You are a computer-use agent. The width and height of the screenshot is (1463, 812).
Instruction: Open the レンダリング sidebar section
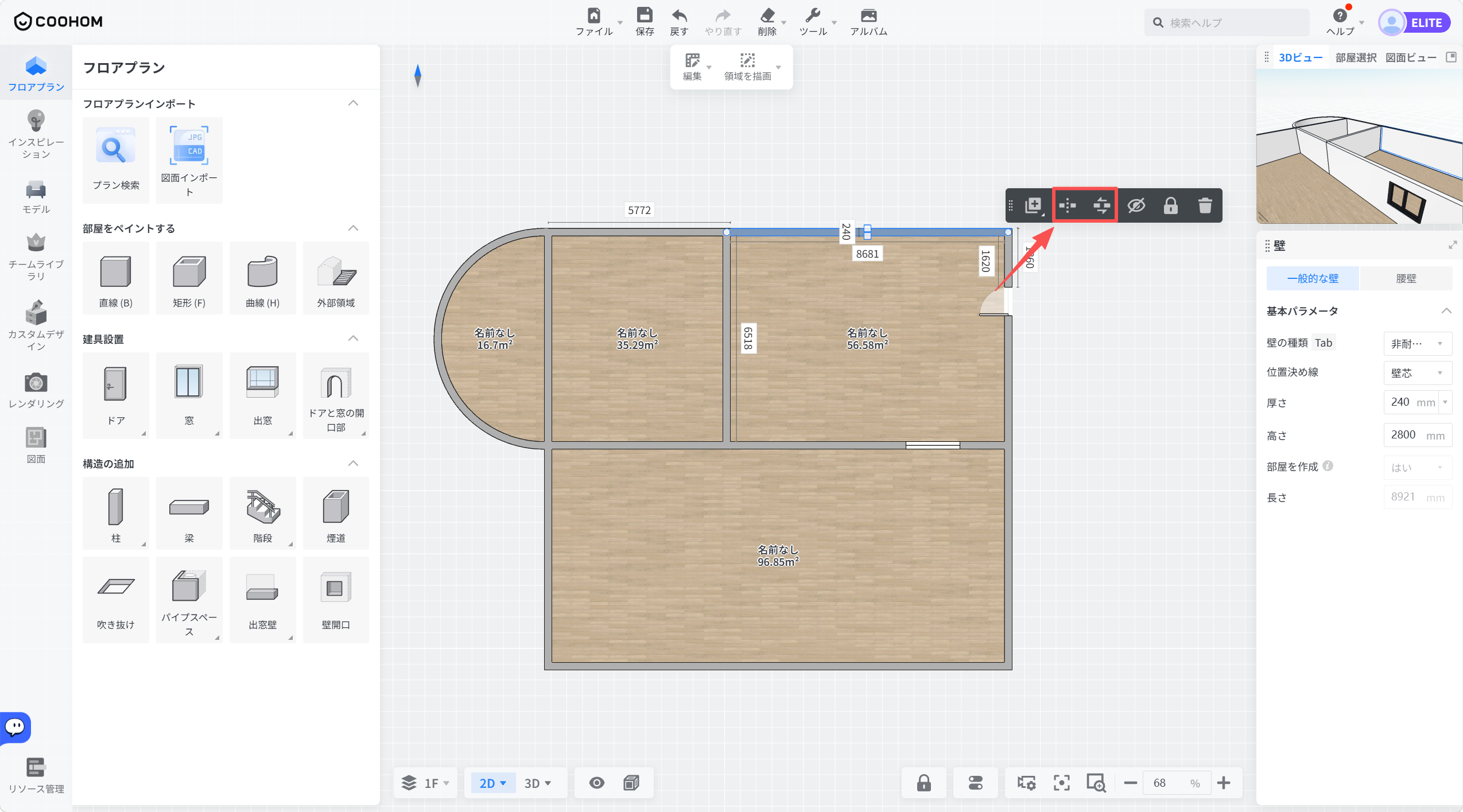[x=36, y=390]
